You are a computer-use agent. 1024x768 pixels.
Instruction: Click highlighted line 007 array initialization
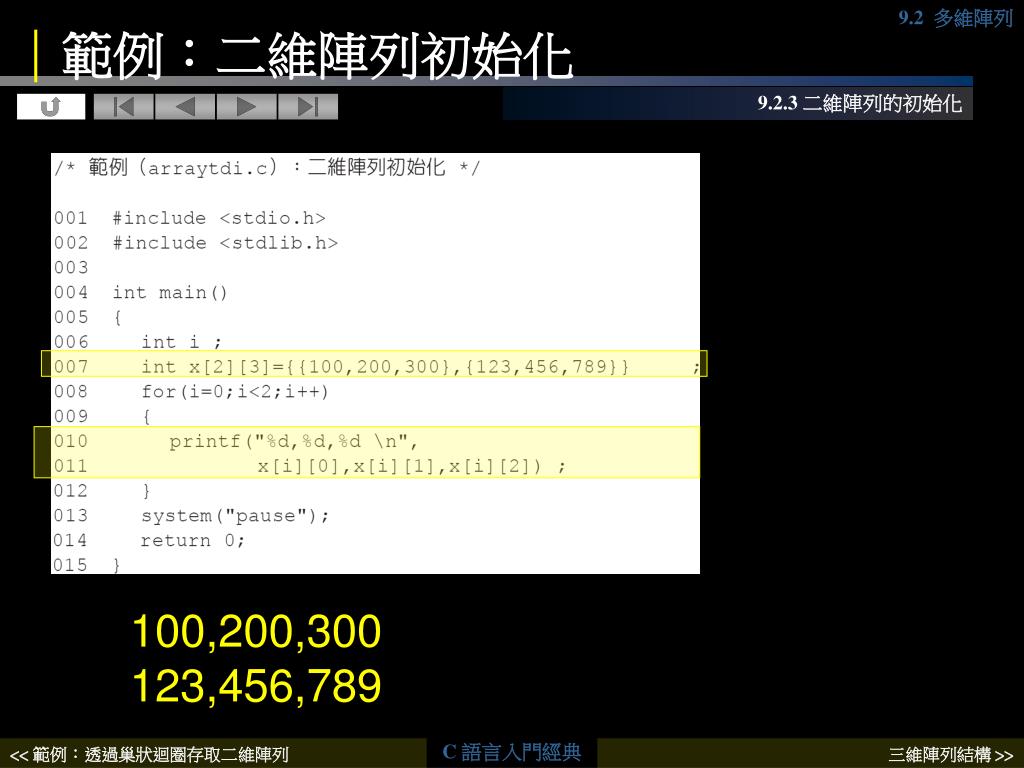374,364
